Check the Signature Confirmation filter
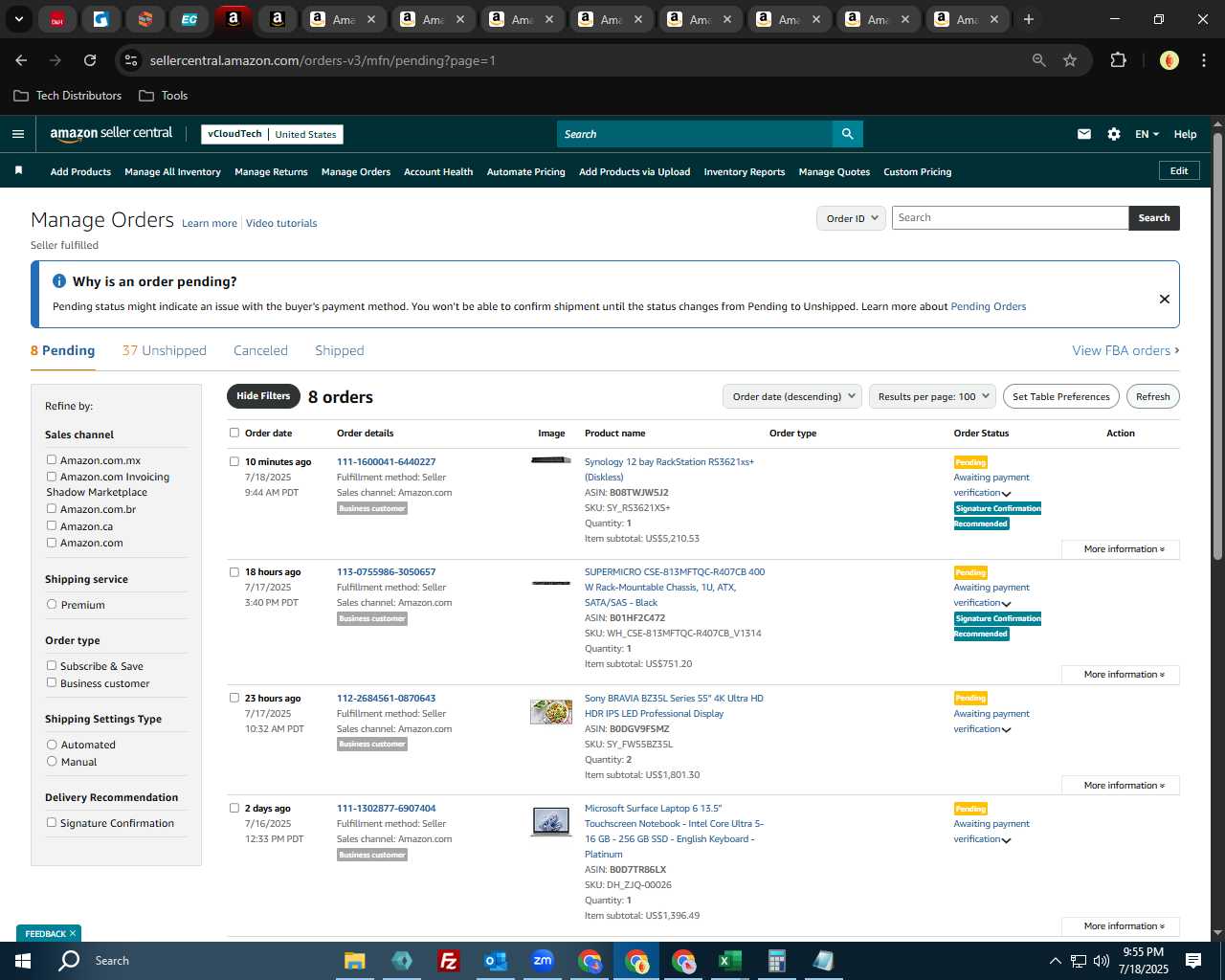1225x980 pixels. tap(52, 822)
